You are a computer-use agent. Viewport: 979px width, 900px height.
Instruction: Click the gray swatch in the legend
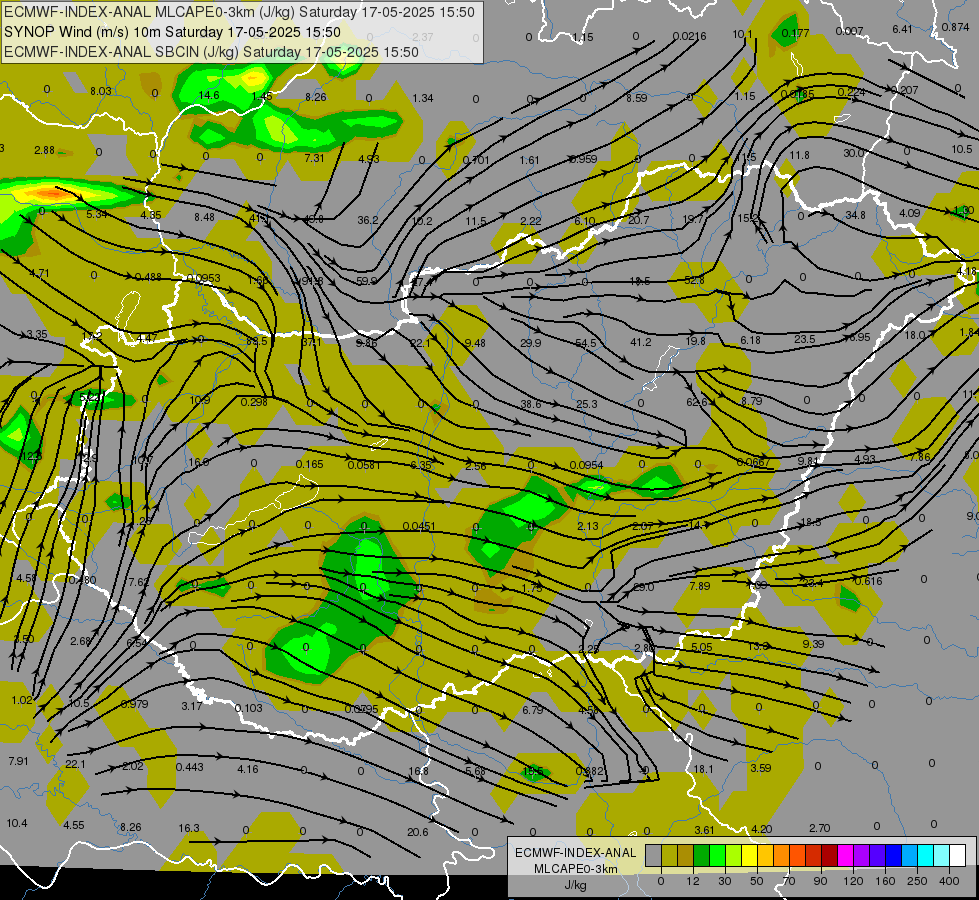(x=653, y=856)
